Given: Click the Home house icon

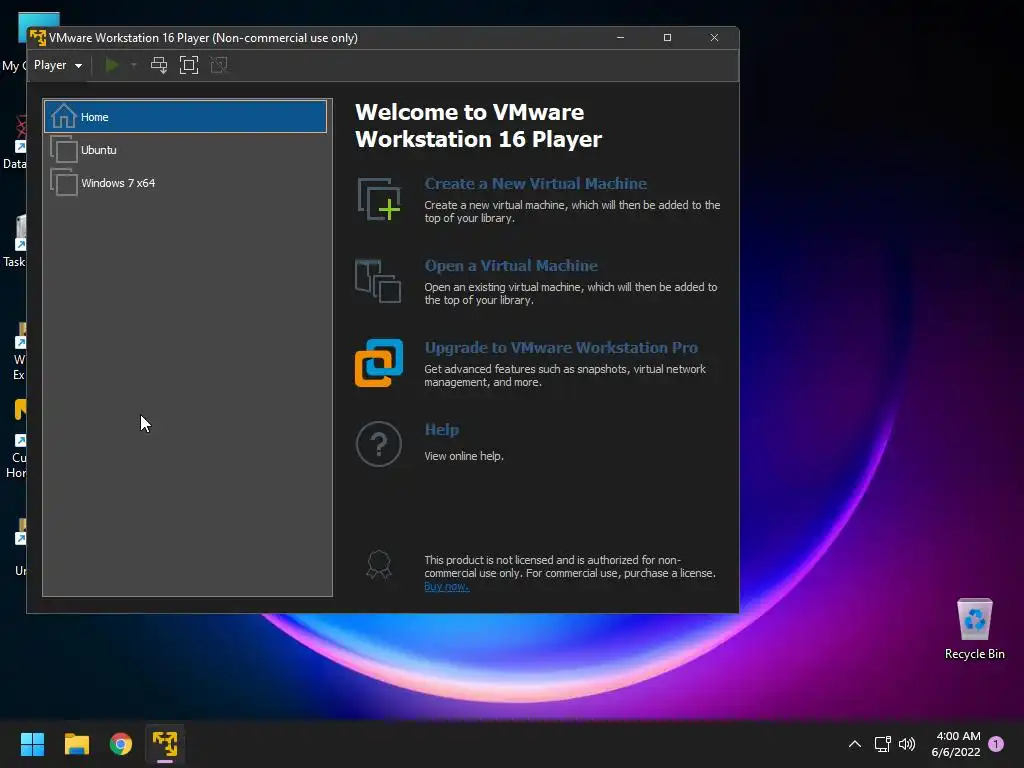Looking at the screenshot, I should click(63, 116).
